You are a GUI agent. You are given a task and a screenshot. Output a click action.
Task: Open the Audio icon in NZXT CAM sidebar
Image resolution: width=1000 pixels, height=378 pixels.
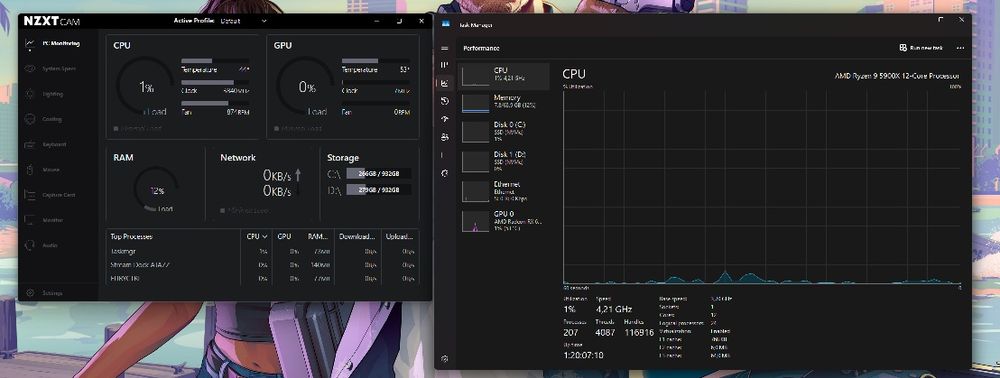pyautogui.click(x=29, y=245)
